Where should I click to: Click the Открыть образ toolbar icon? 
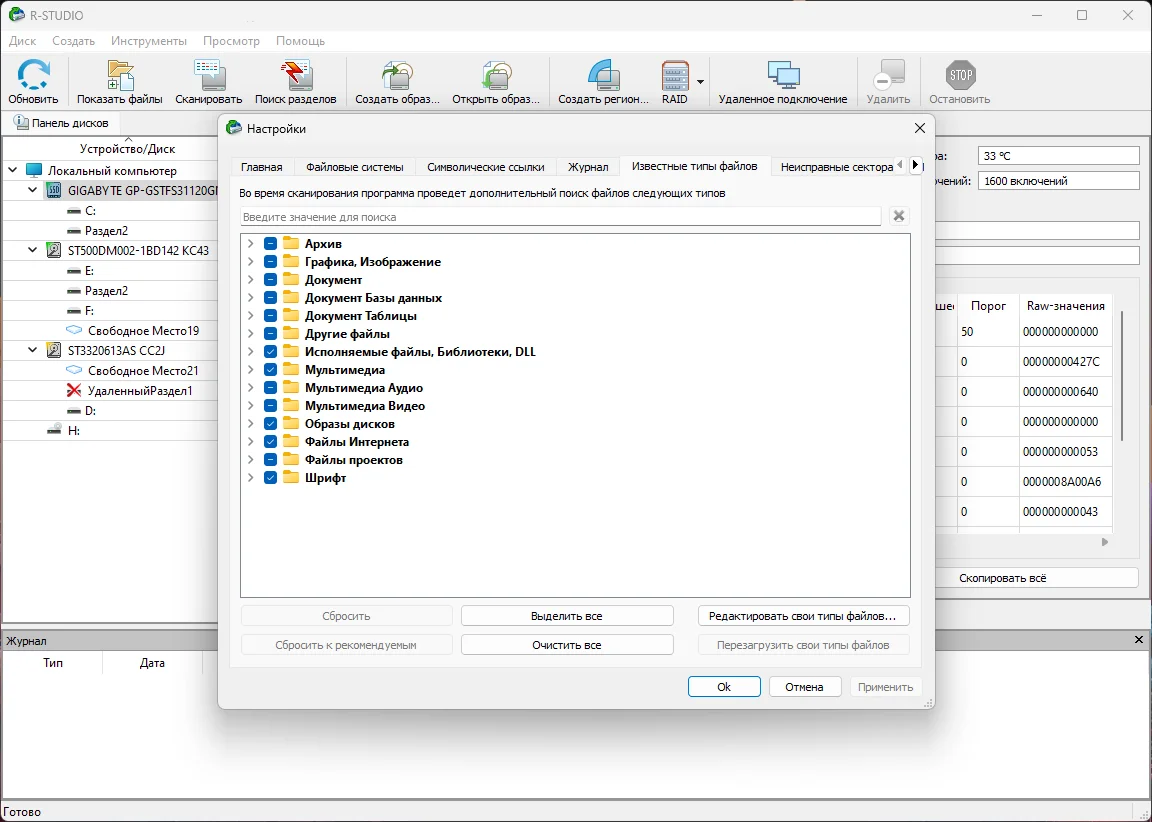[496, 77]
